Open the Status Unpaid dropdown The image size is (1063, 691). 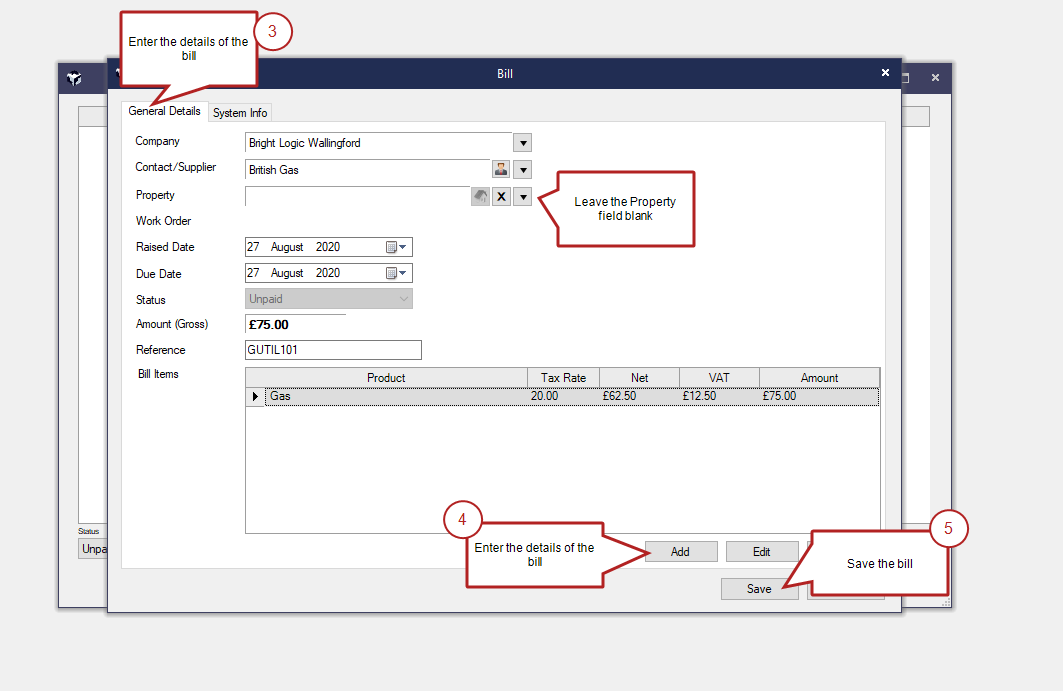329,299
